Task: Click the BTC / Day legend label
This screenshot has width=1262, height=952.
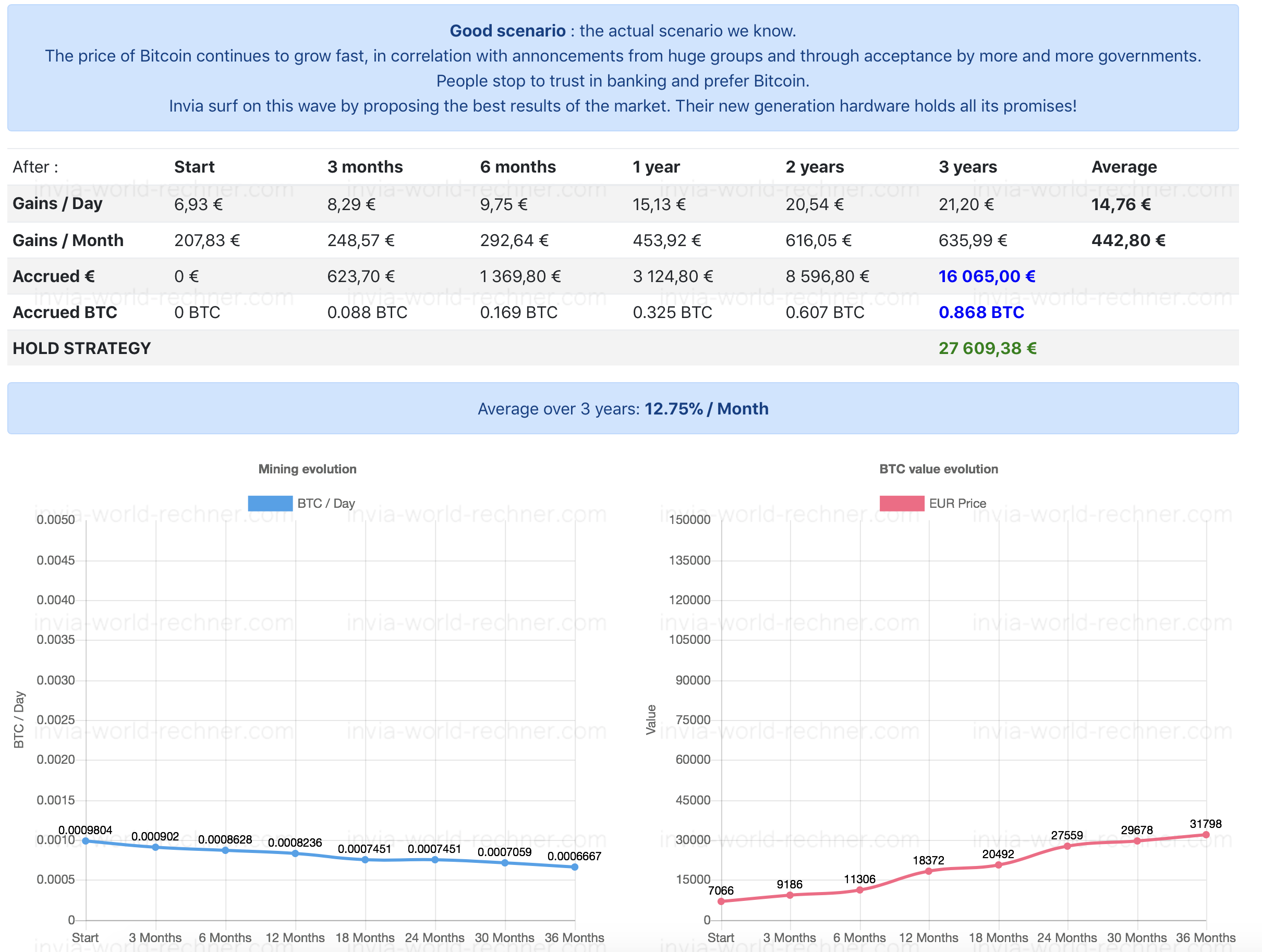Action: (x=326, y=503)
